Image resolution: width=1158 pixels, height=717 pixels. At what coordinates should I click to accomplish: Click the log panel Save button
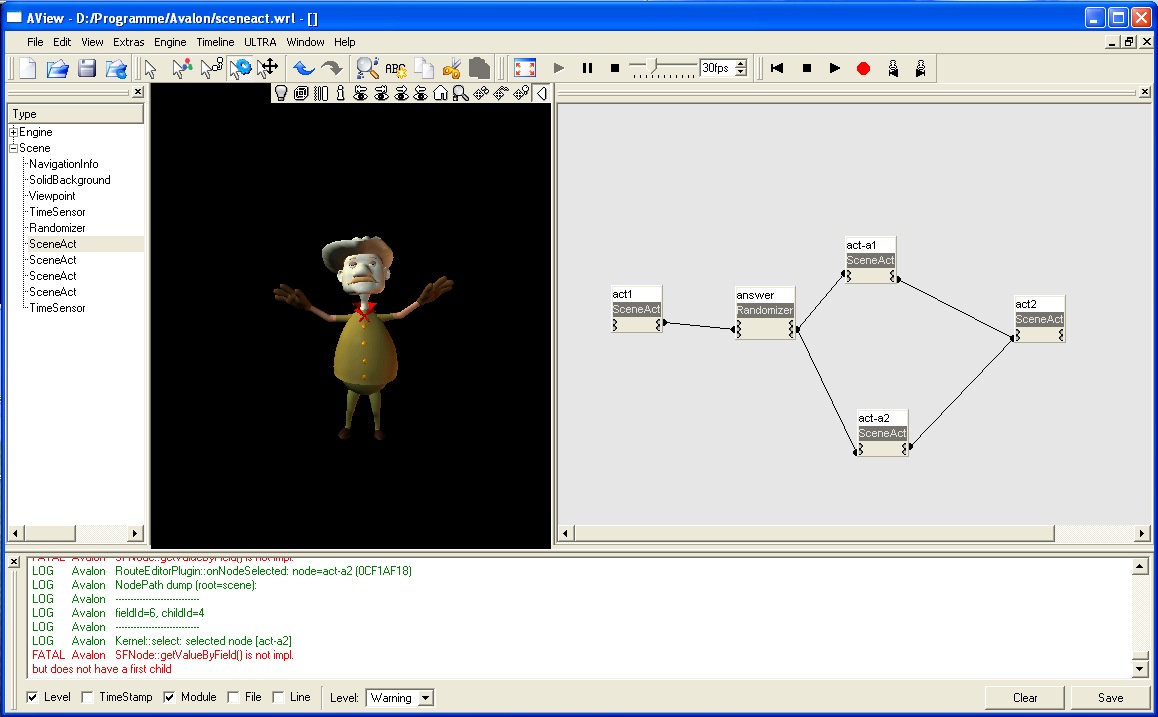(1110, 698)
